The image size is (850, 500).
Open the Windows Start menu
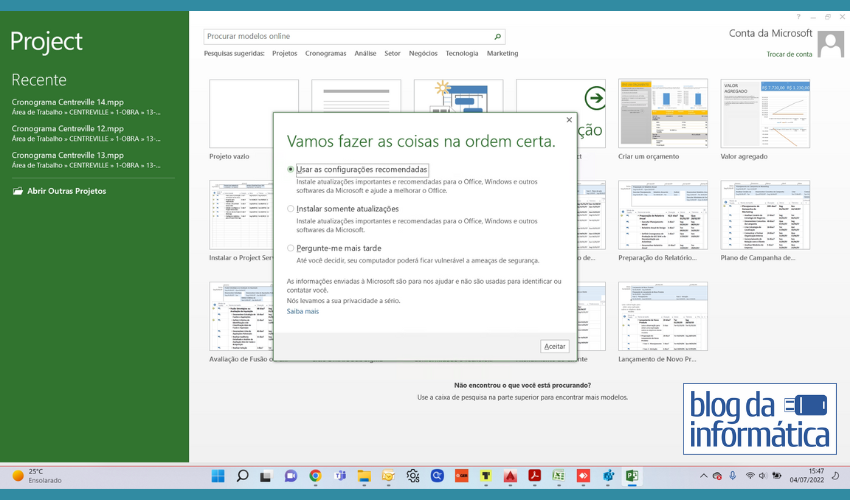[x=218, y=476]
